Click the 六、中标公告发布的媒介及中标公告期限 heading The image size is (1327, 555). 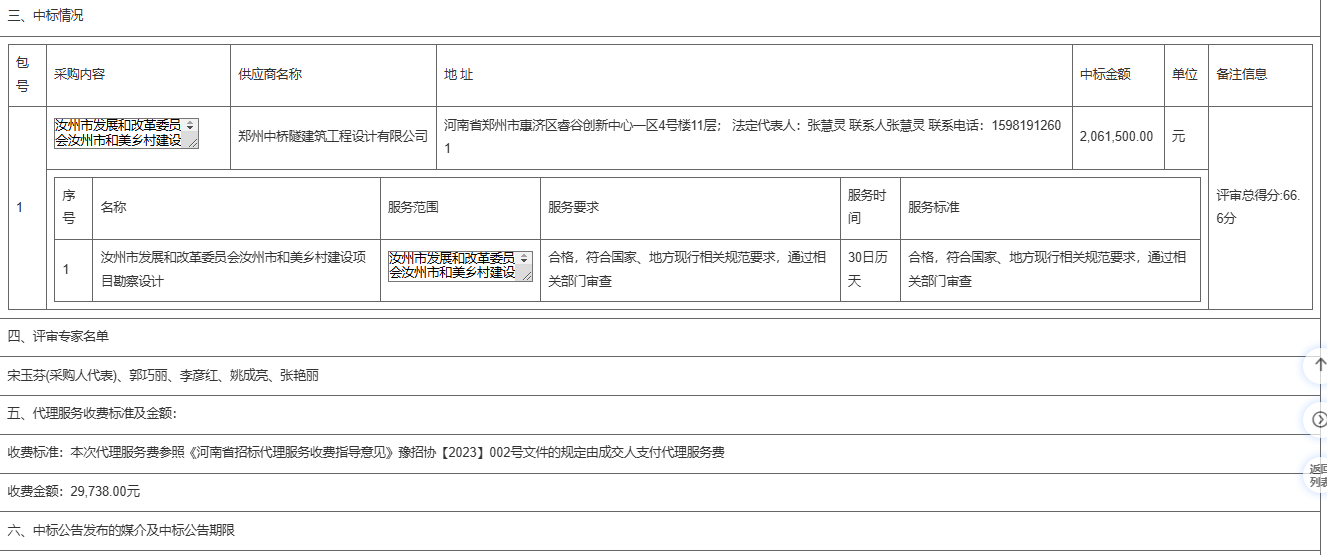[121, 530]
